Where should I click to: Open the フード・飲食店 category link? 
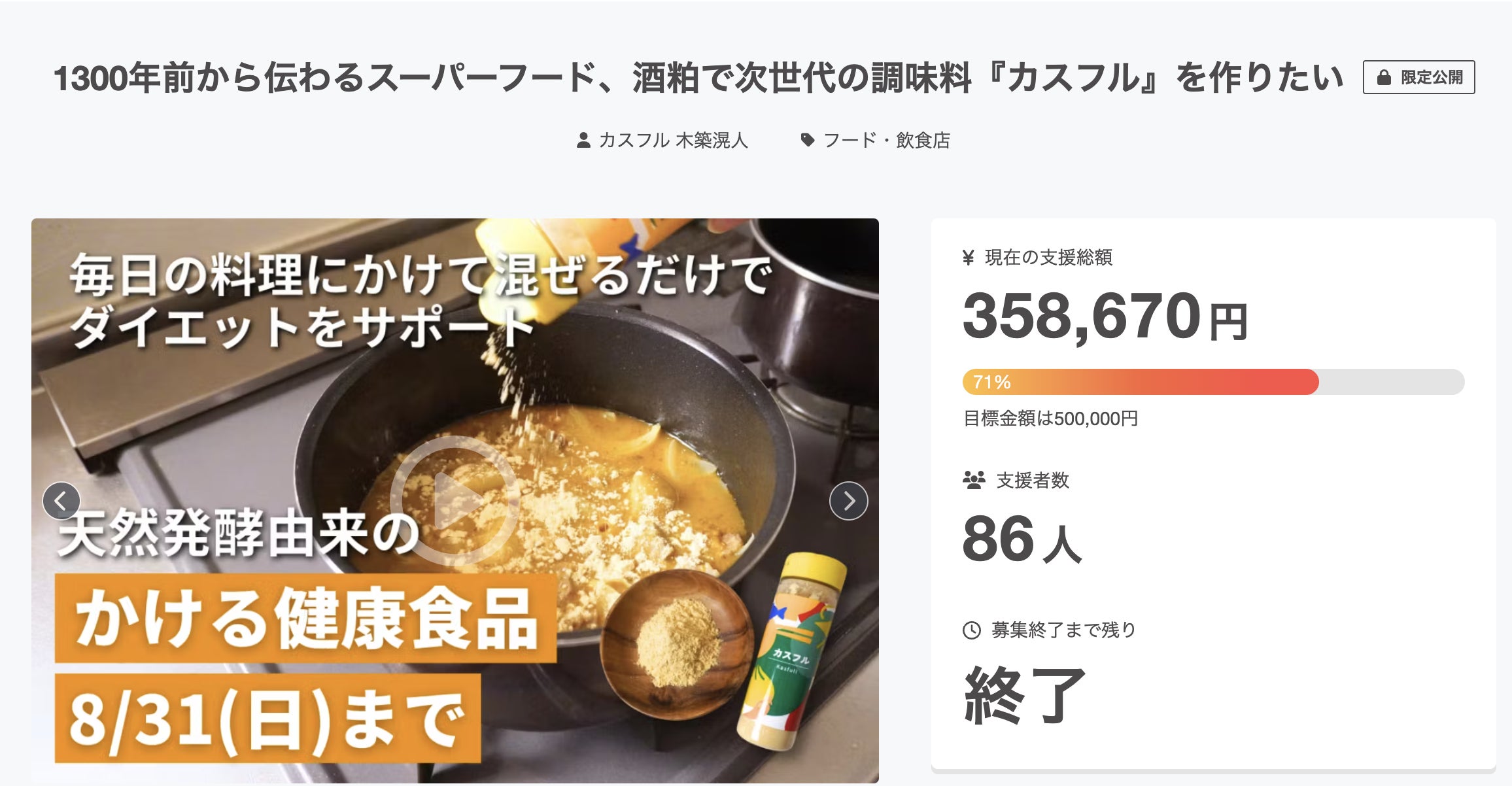(886, 140)
